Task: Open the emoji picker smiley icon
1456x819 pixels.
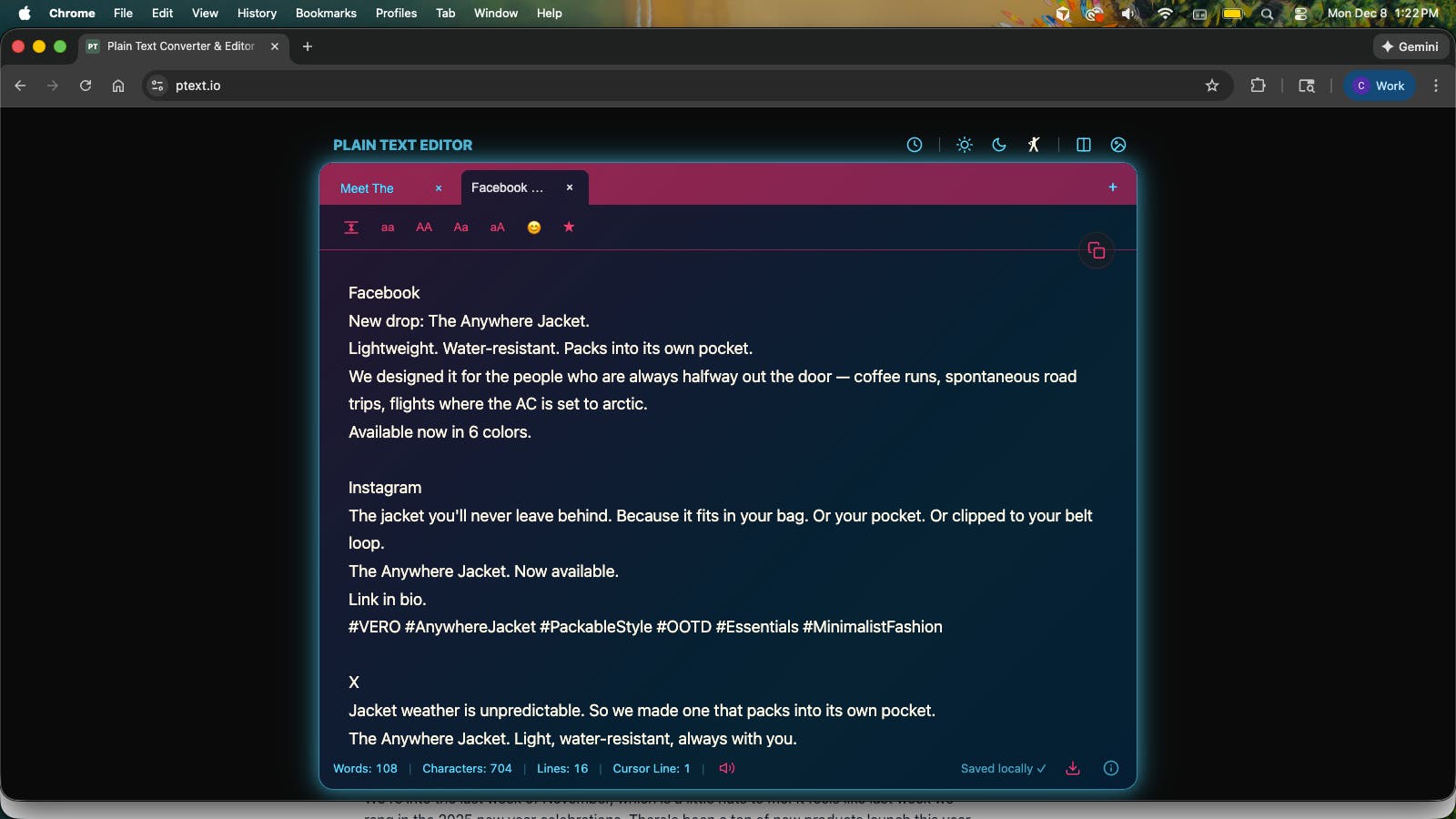Action: pos(534,227)
